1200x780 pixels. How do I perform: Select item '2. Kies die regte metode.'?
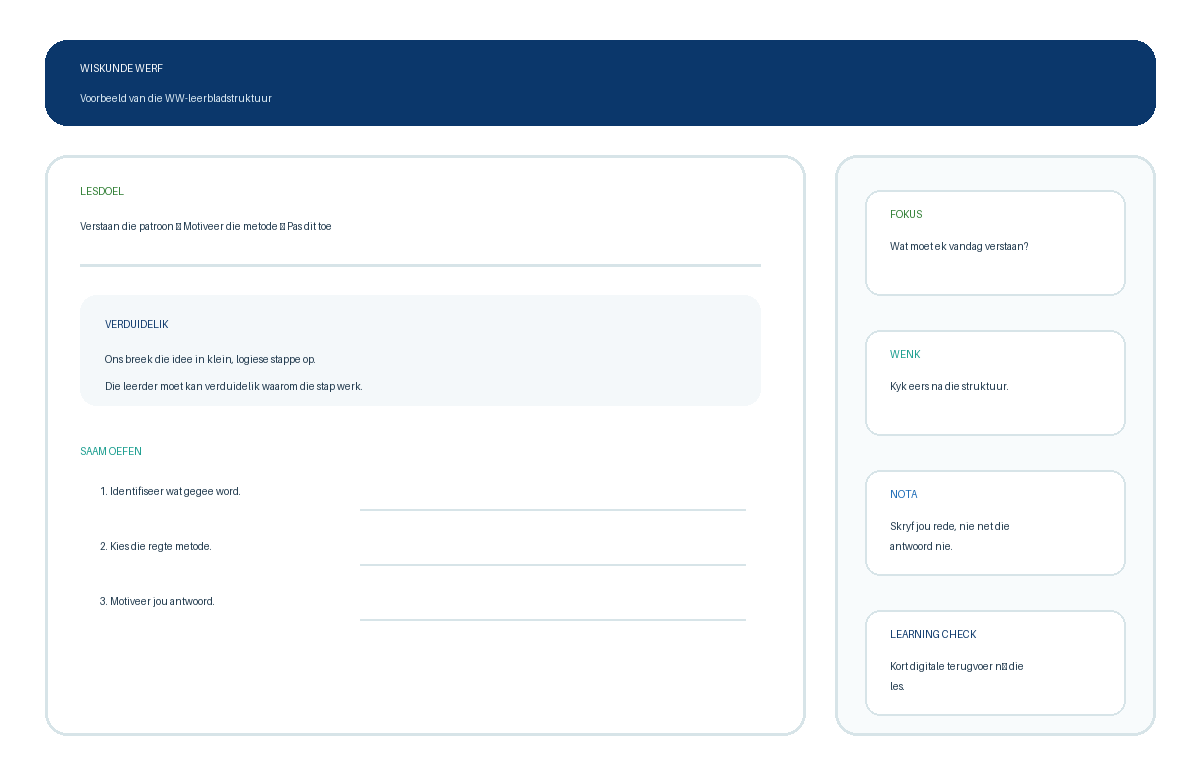156,546
